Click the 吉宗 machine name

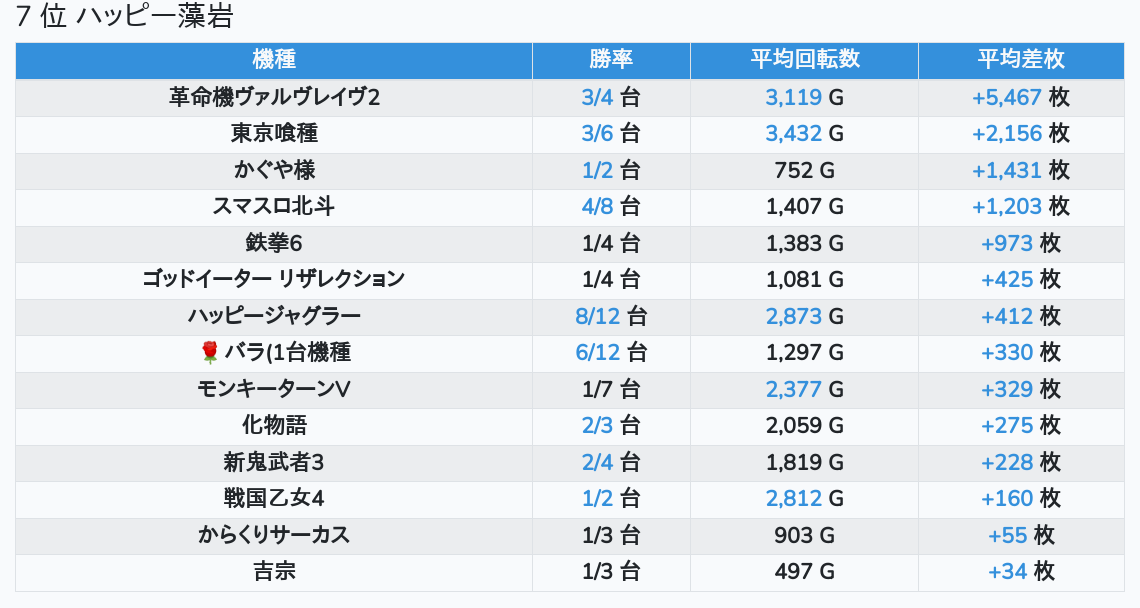pyautogui.click(x=274, y=571)
